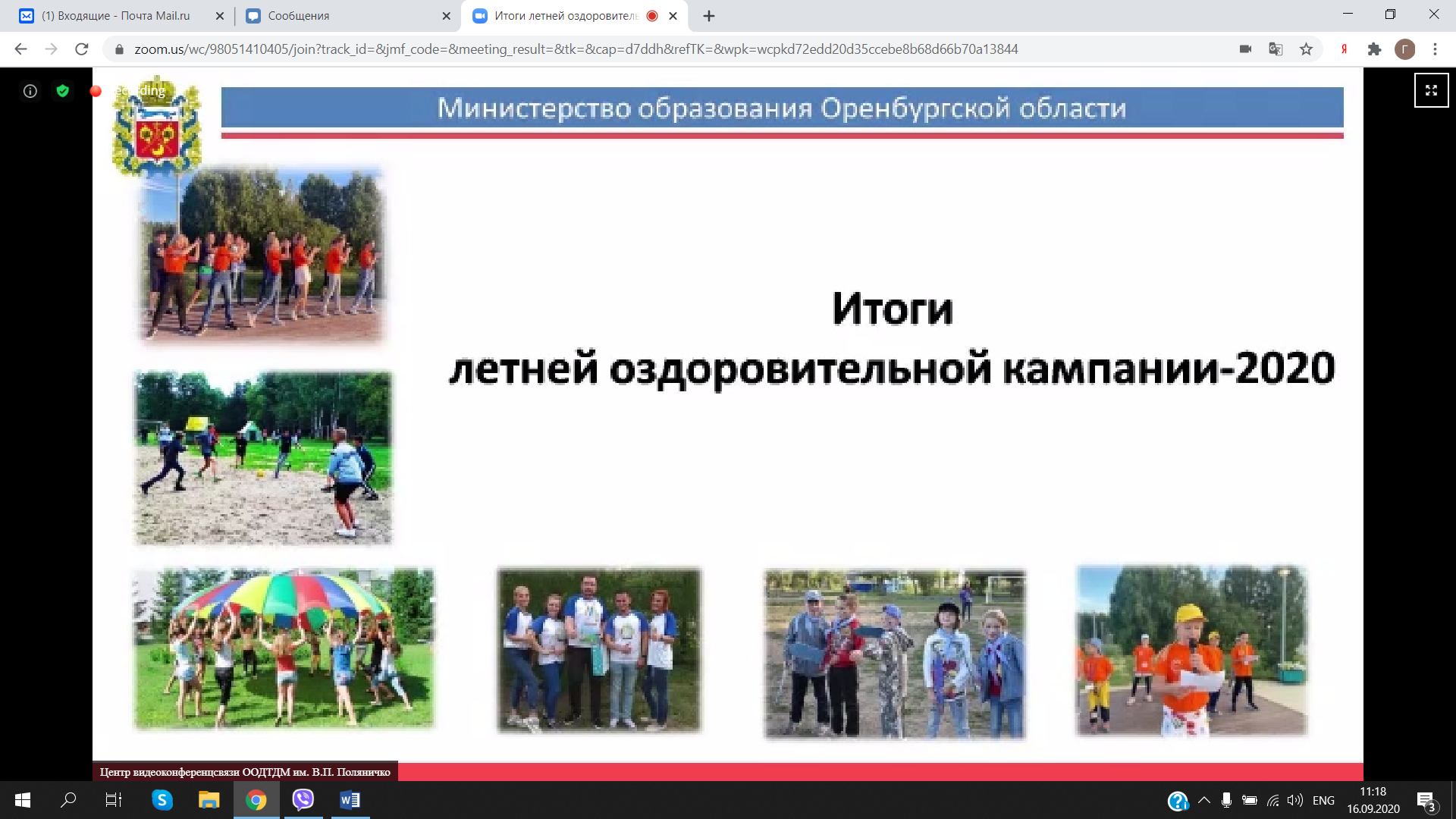Open Wi-Fi network settings in the tray
The width and height of the screenshot is (1456, 819).
click(1273, 800)
